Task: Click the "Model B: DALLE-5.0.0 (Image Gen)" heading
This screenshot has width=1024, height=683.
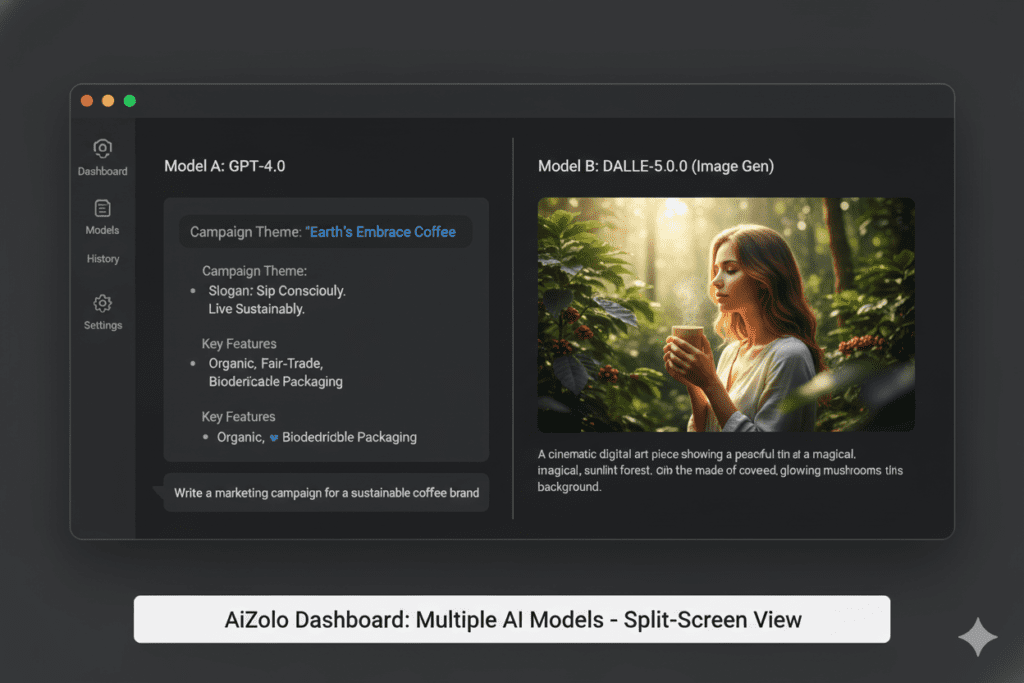Action: click(x=655, y=166)
